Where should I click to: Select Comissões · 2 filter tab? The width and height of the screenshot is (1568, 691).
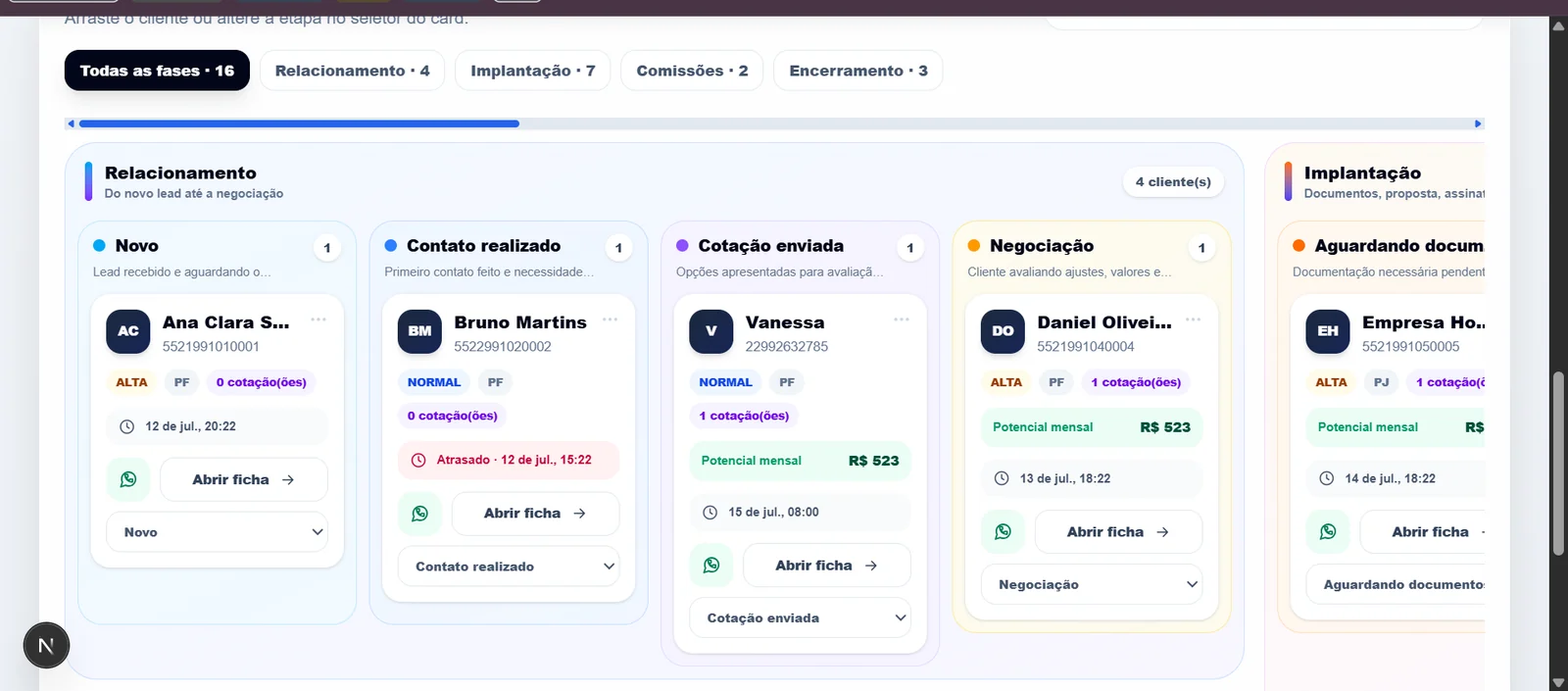[692, 71]
